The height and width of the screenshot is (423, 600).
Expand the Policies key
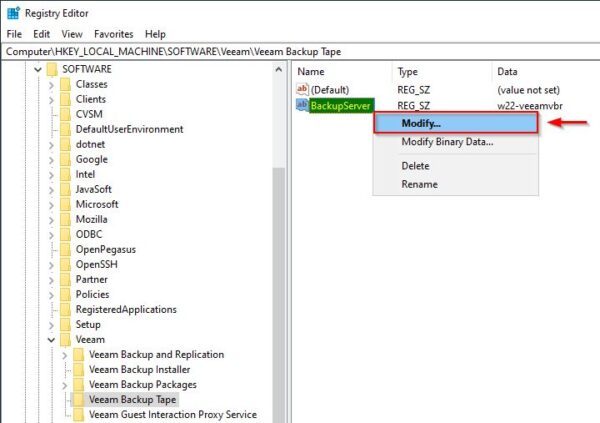[x=51, y=295]
